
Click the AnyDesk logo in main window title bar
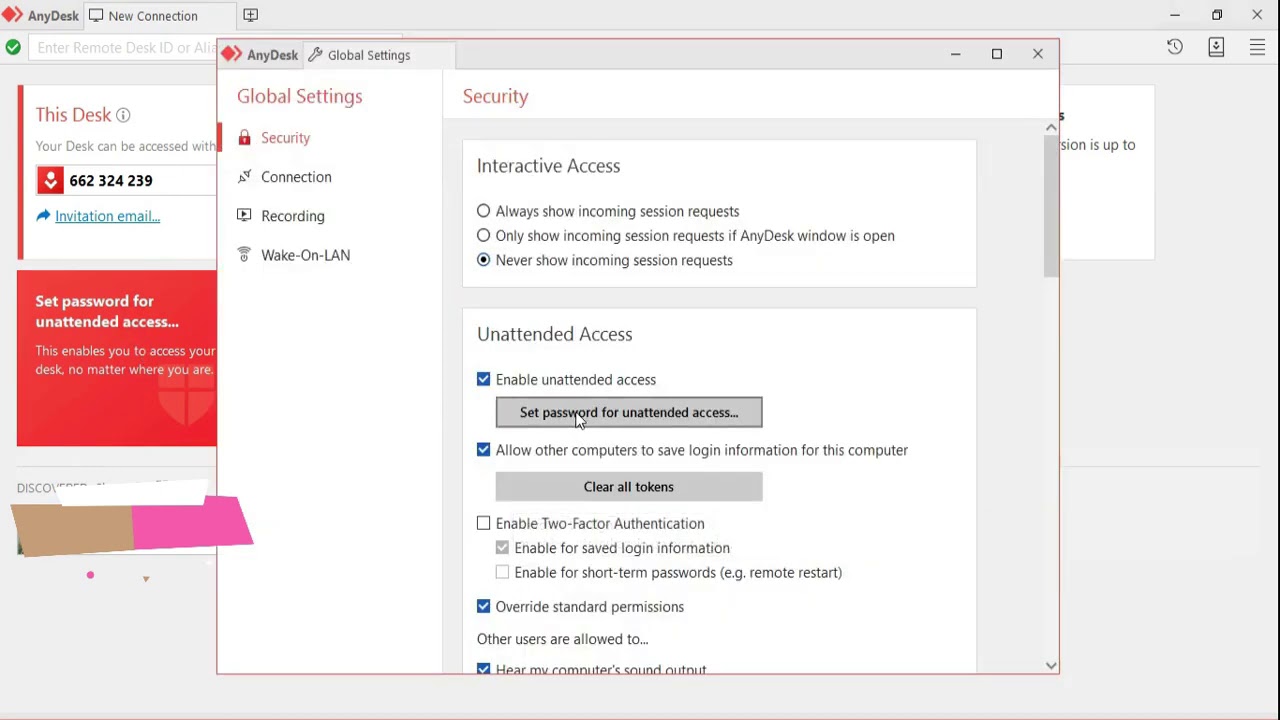(12, 15)
